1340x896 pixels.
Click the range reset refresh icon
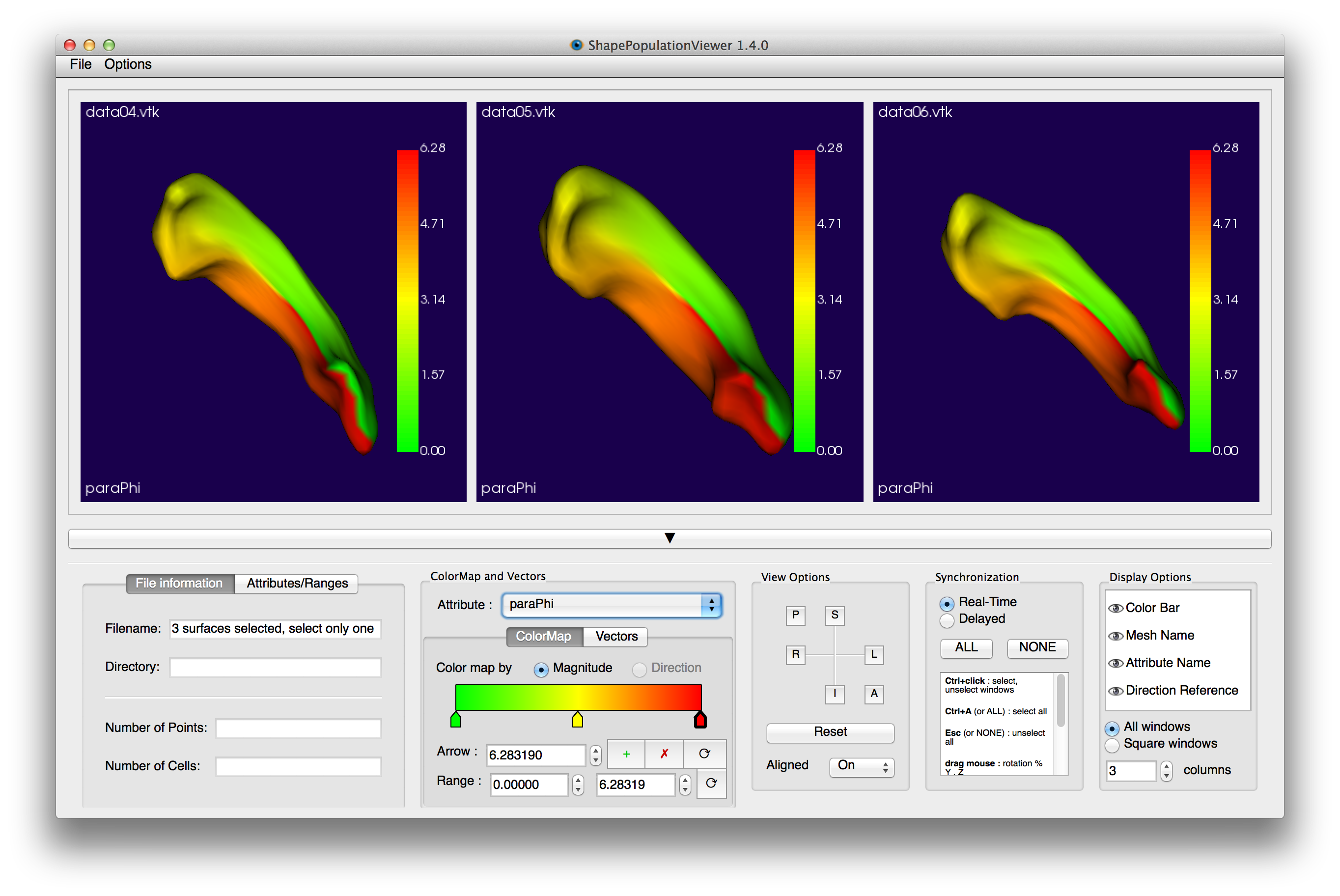coord(711,784)
